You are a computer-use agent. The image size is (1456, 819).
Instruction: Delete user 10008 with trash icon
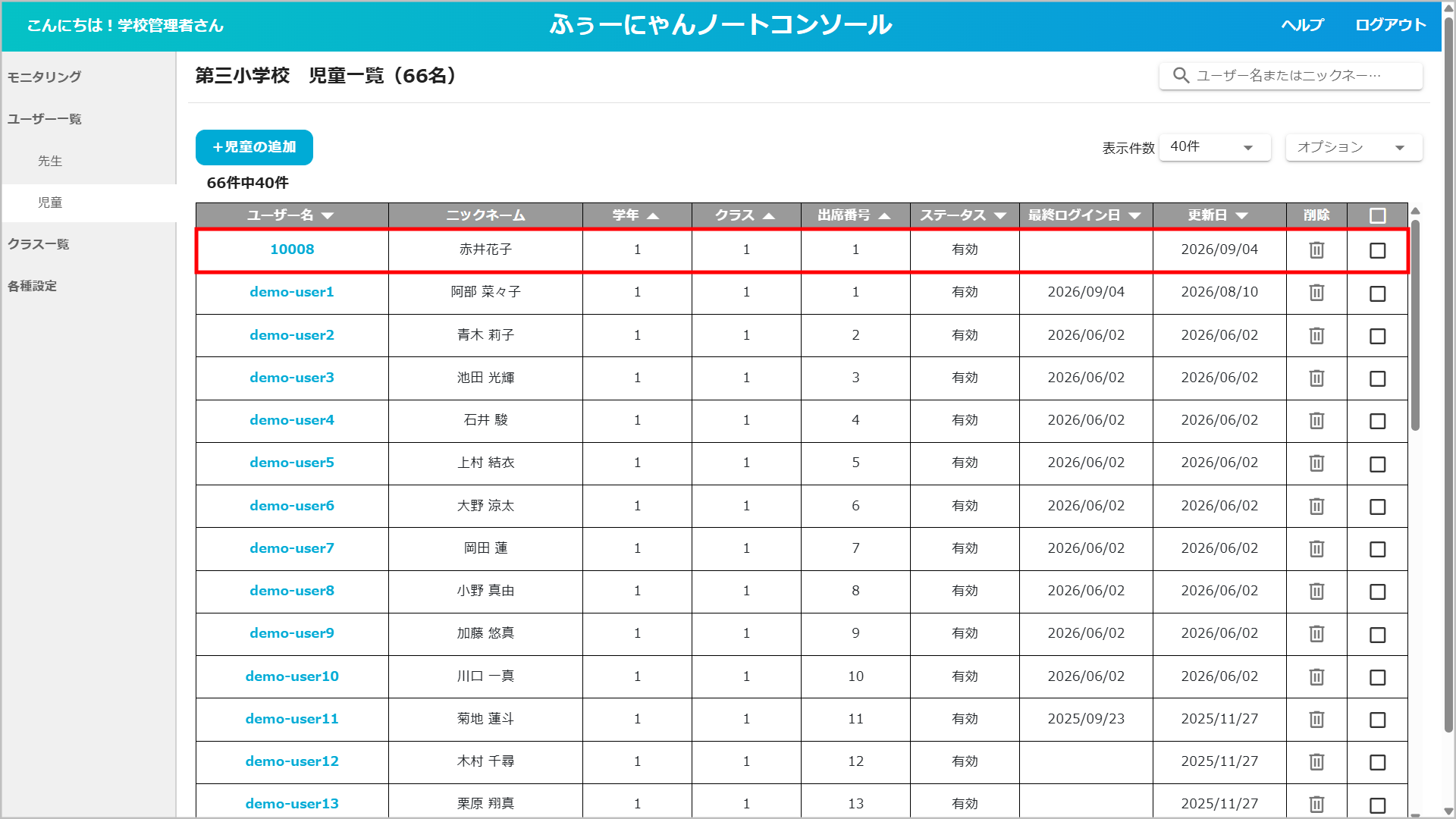coord(1316,249)
